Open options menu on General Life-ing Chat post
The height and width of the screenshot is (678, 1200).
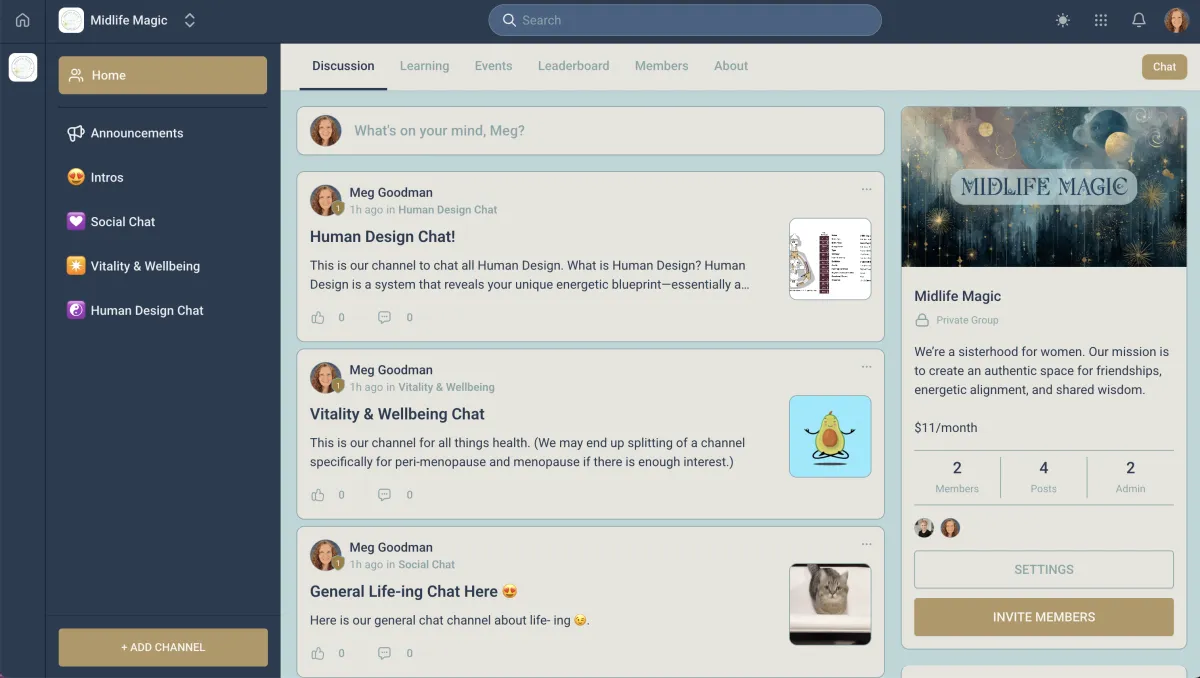pos(866,544)
